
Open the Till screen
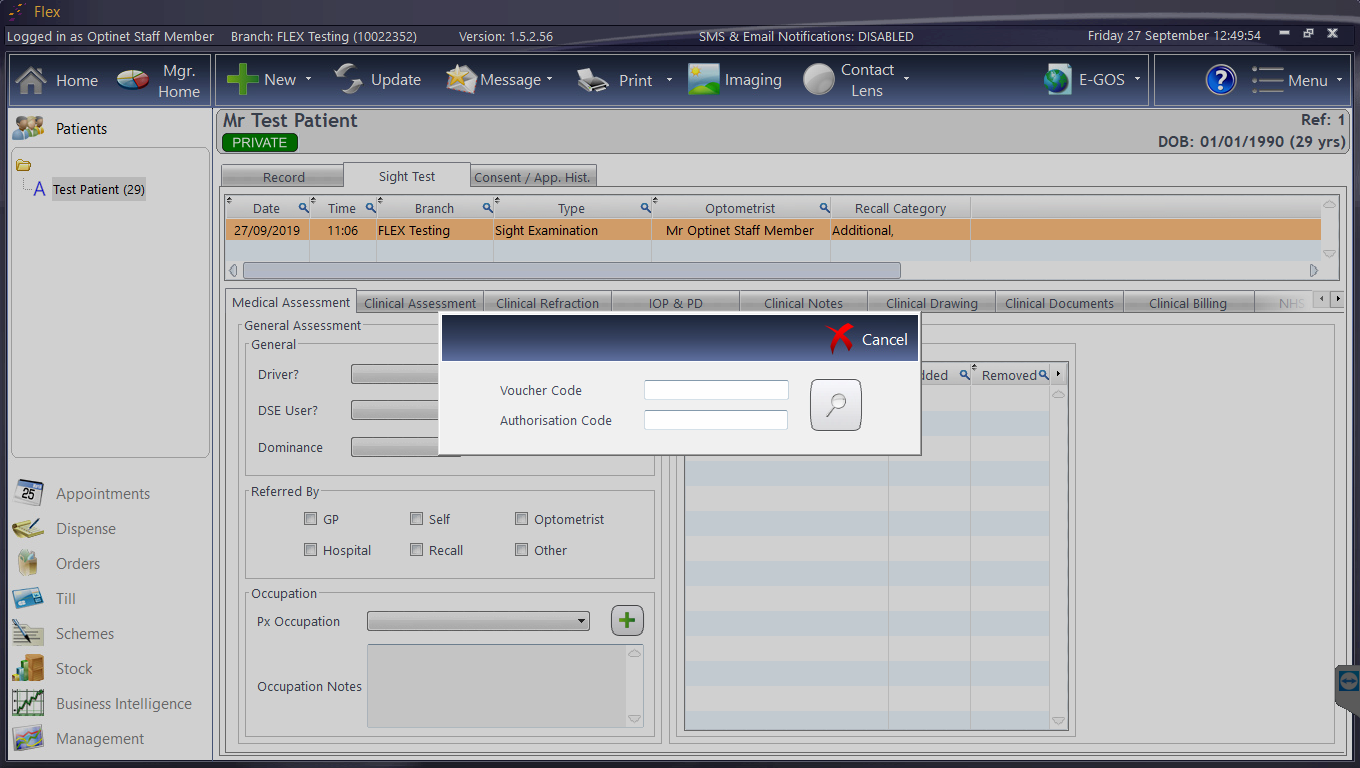coord(66,598)
